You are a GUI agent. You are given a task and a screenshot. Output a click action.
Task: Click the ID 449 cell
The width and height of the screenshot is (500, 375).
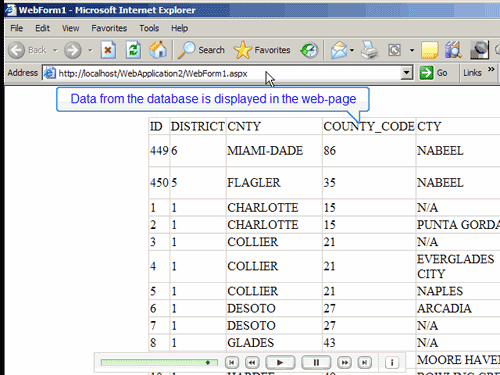[x=159, y=151]
